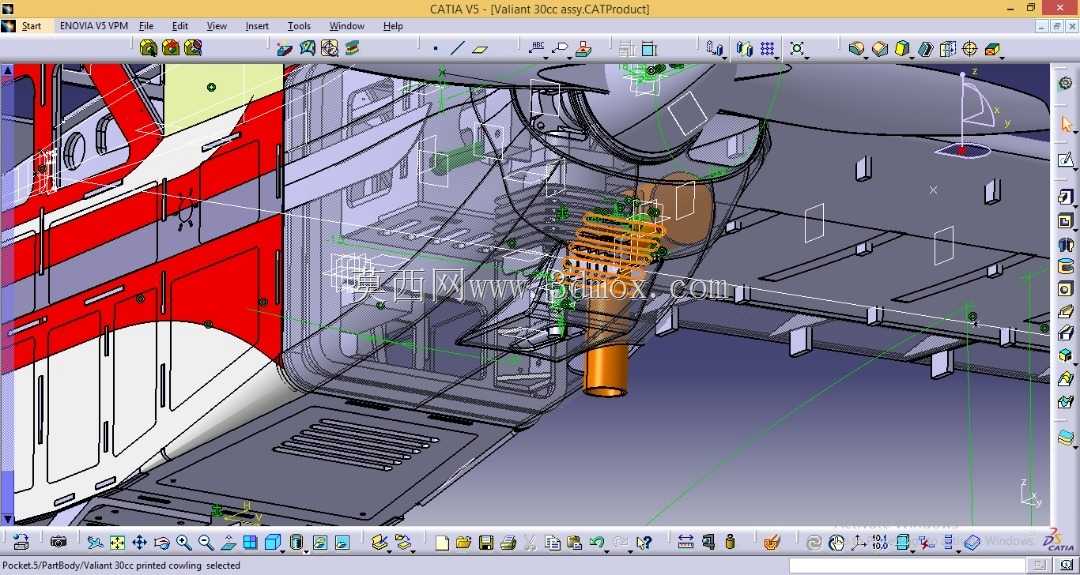Click the Shaft feature icon

coord(1065,244)
